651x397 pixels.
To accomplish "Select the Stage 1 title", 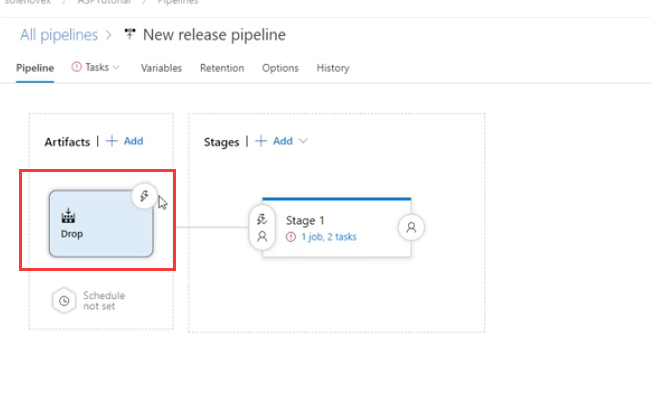I will pyautogui.click(x=305, y=221).
